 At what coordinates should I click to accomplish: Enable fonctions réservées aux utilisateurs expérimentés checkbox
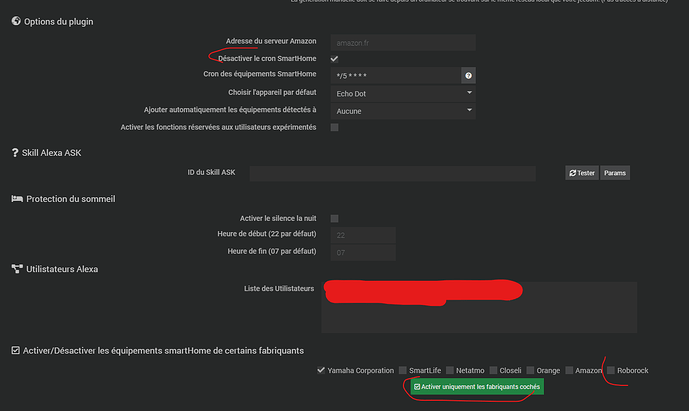click(334, 127)
